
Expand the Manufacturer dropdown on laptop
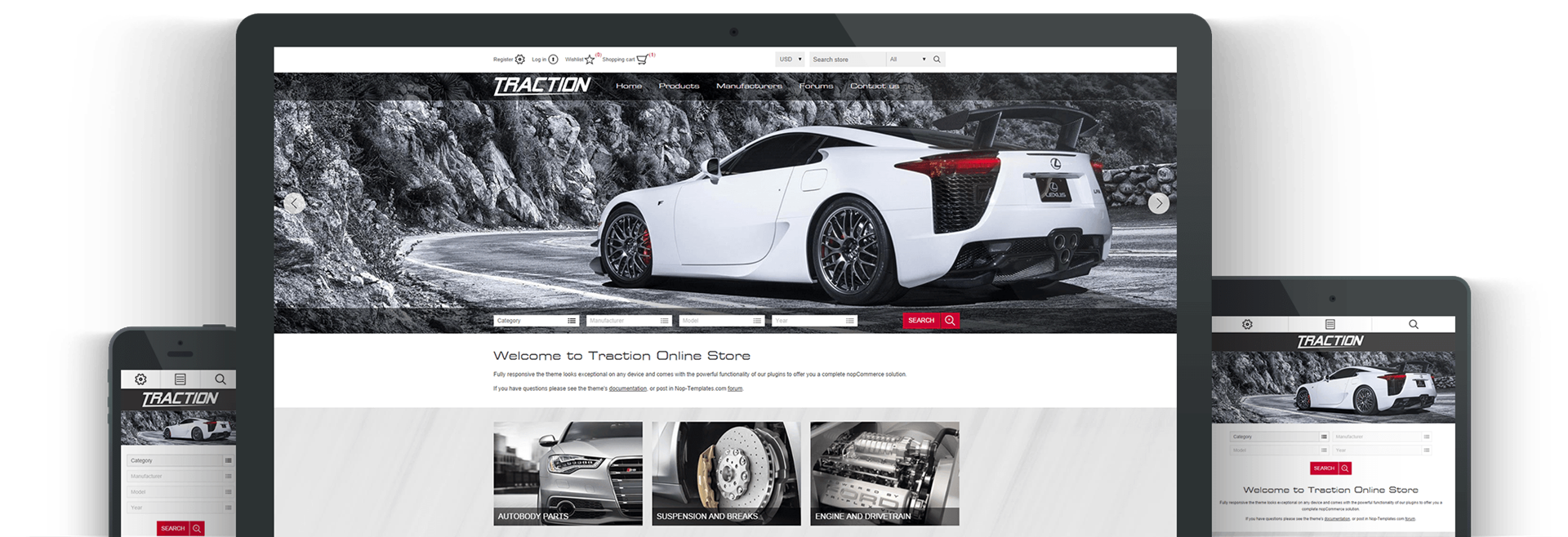click(629, 321)
